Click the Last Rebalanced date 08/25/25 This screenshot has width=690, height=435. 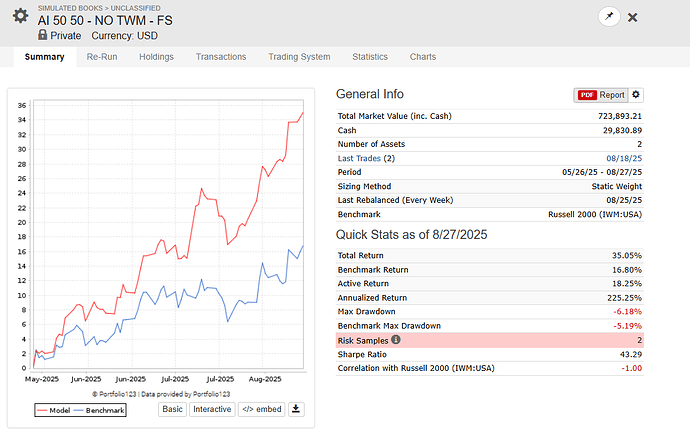point(624,200)
